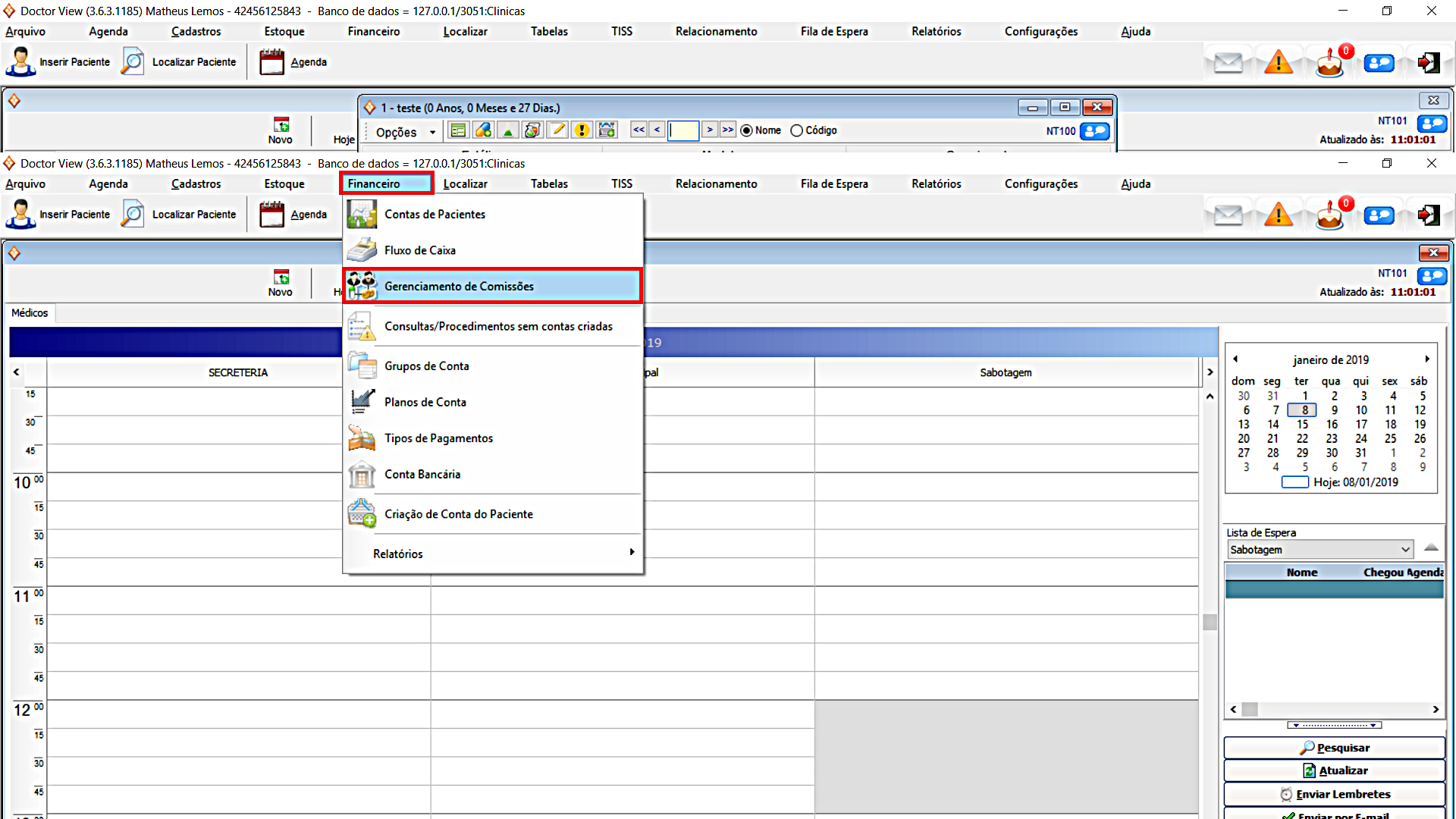Click the yellow exclamation alert icon in patient toolbar
The image size is (1456, 819).
click(582, 130)
